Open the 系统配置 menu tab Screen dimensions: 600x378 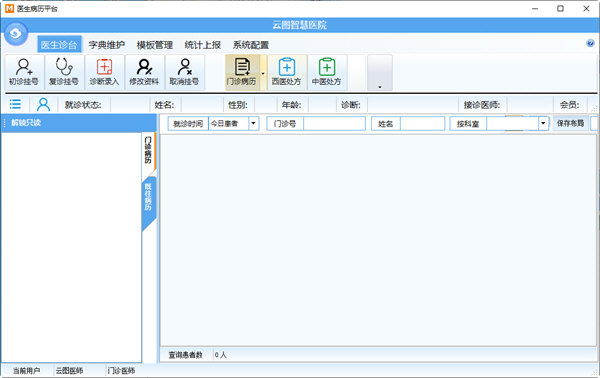pyautogui.click(x=251, y=45)
